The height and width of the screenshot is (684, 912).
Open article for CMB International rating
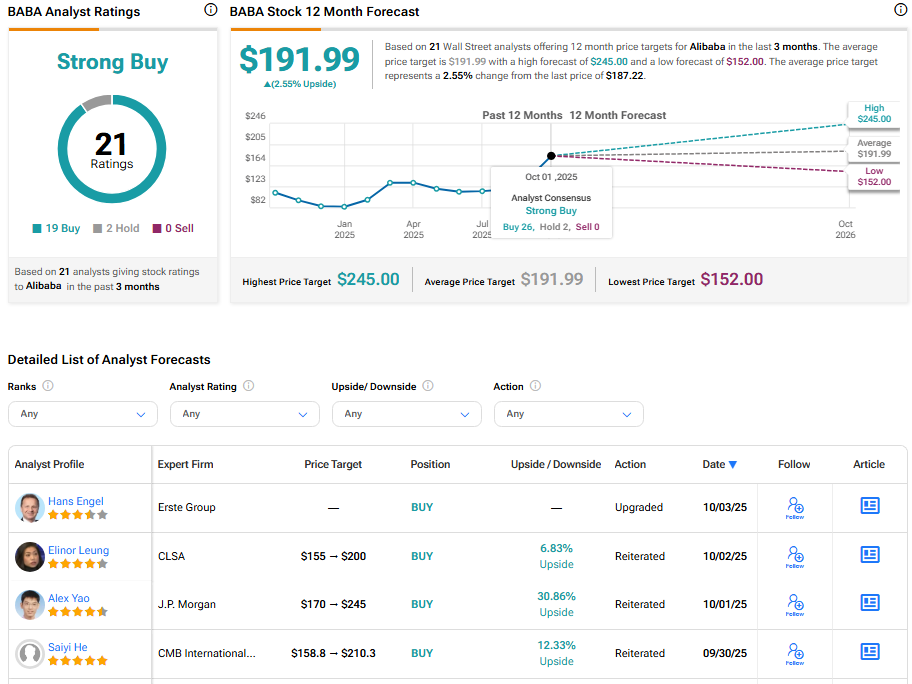(870, 652)
